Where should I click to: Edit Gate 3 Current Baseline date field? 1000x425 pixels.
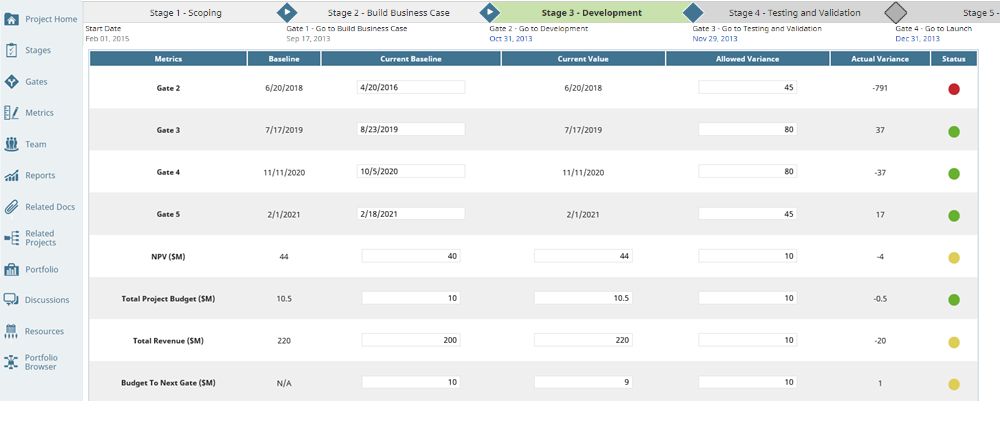411,129
